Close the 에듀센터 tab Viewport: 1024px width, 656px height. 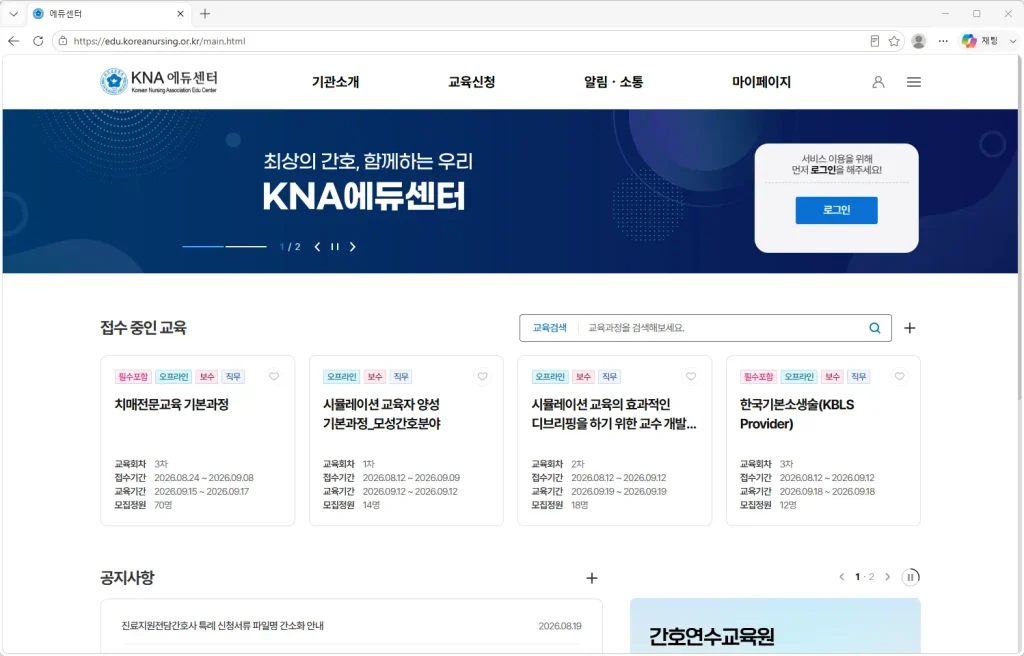pyautogui.click(x=180, y=13)
